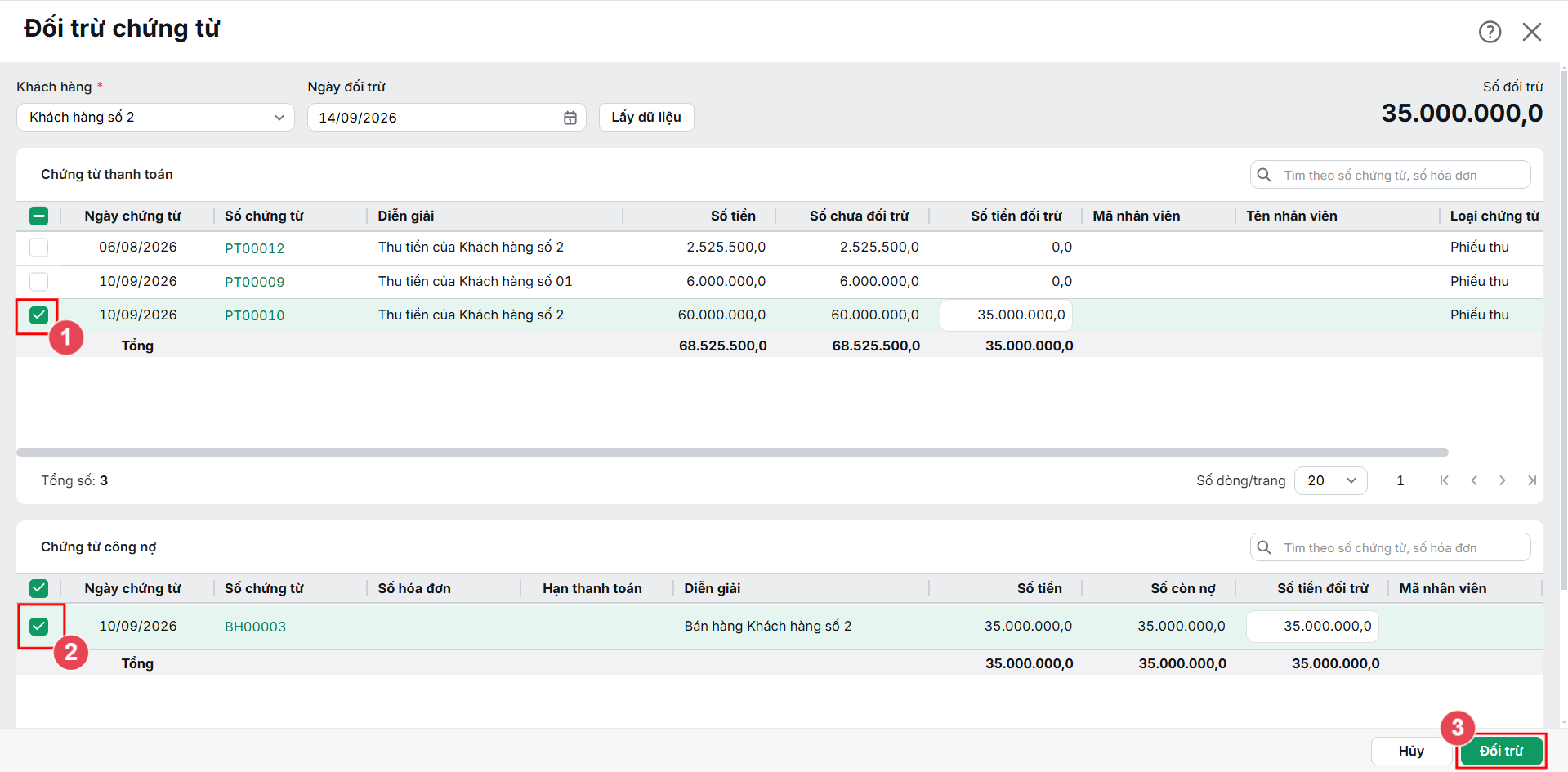
Task: Toggle select-all checkbox in payment vouchers header
Action: click(38, 216)
